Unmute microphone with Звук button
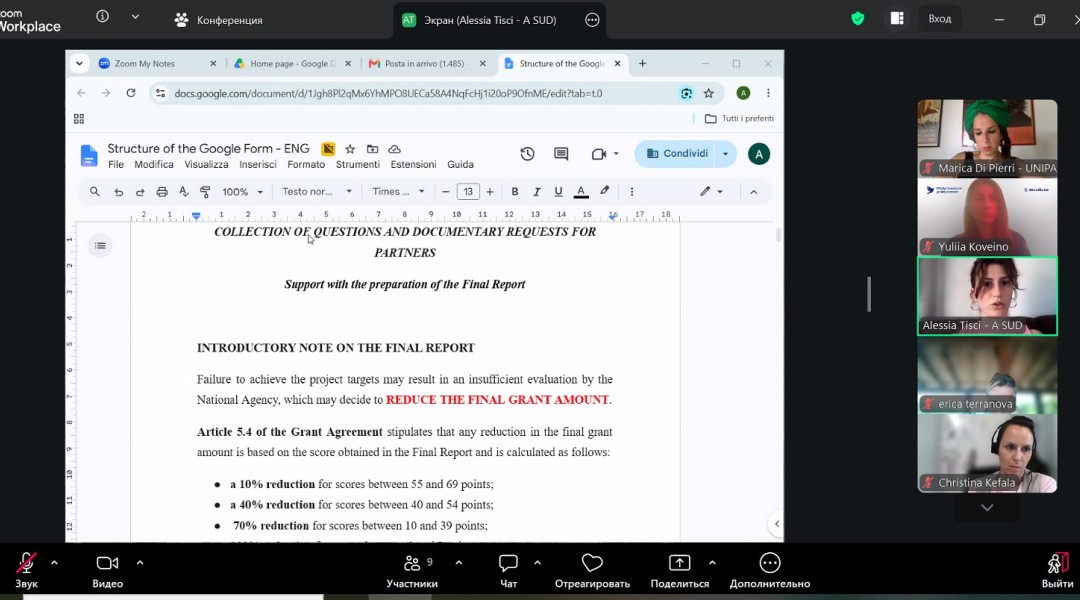 click(26, 571)
